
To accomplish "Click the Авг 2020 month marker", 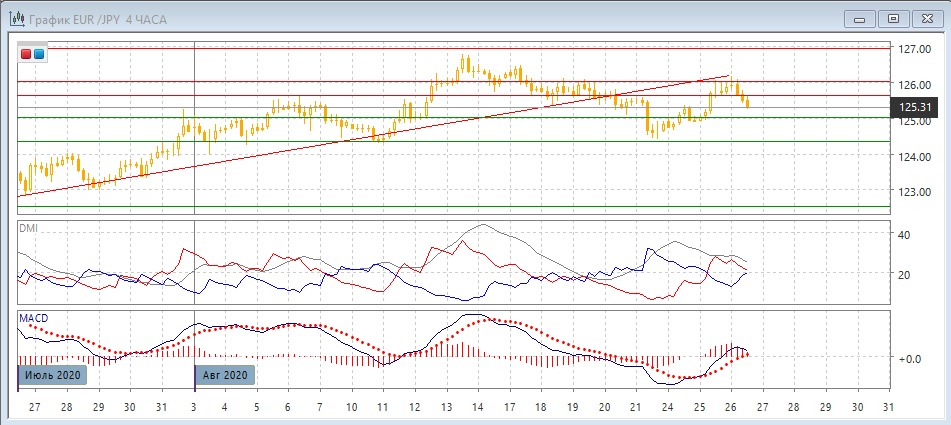I will (x=225, y=375).
